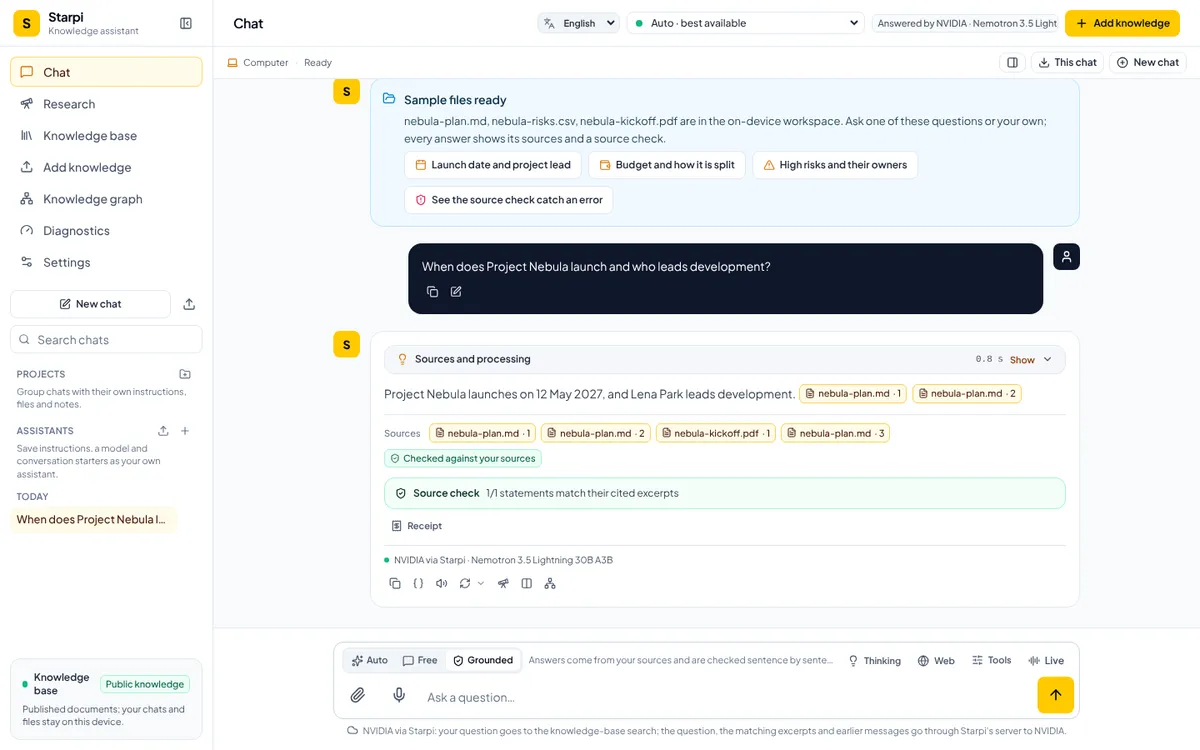The height and width of the screenshot is (750, 1200).
Task: Ask Launch date and project lead
Action: (x=492, y=165)
